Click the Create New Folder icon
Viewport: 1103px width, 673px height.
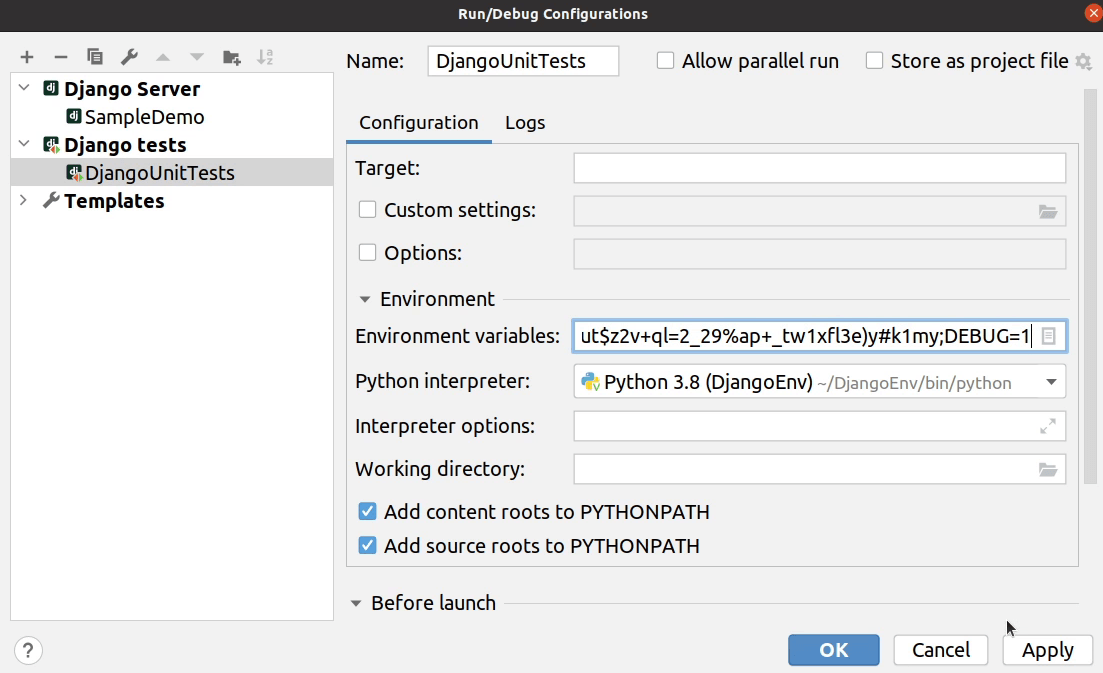point(231,58)
